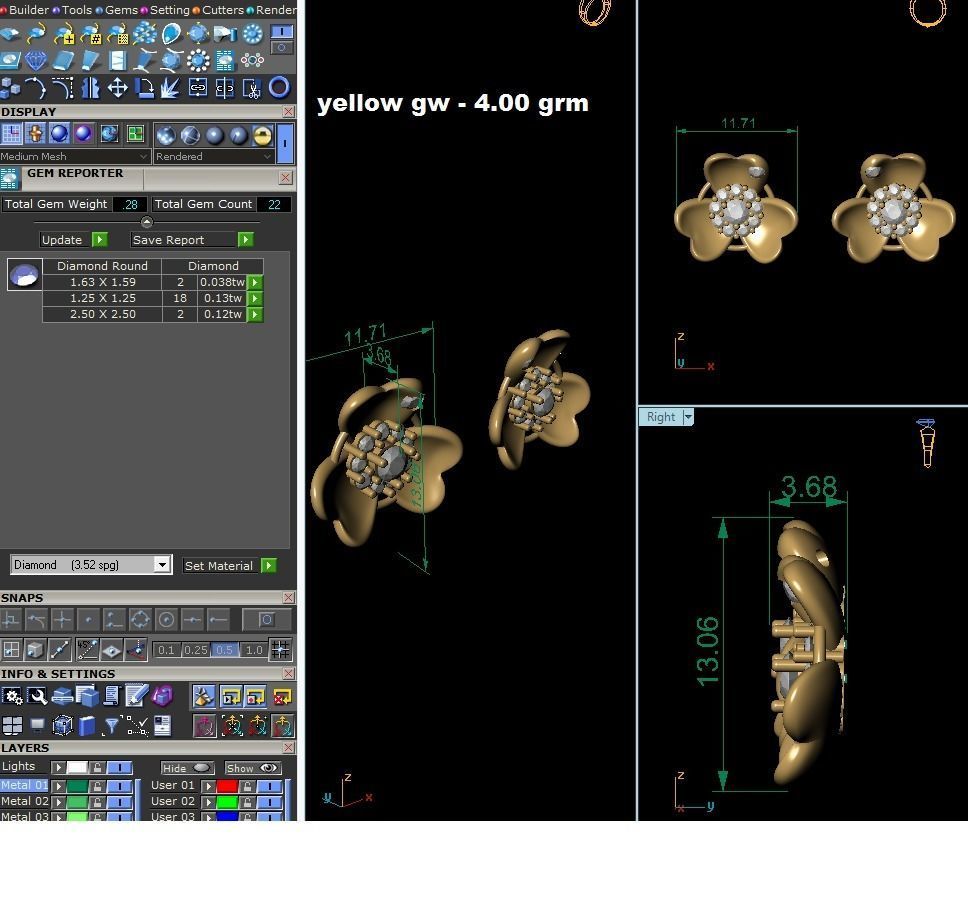Screen dimensions: 968x902
Task: Open the Render menu
Action: click(x=272, y=10)
